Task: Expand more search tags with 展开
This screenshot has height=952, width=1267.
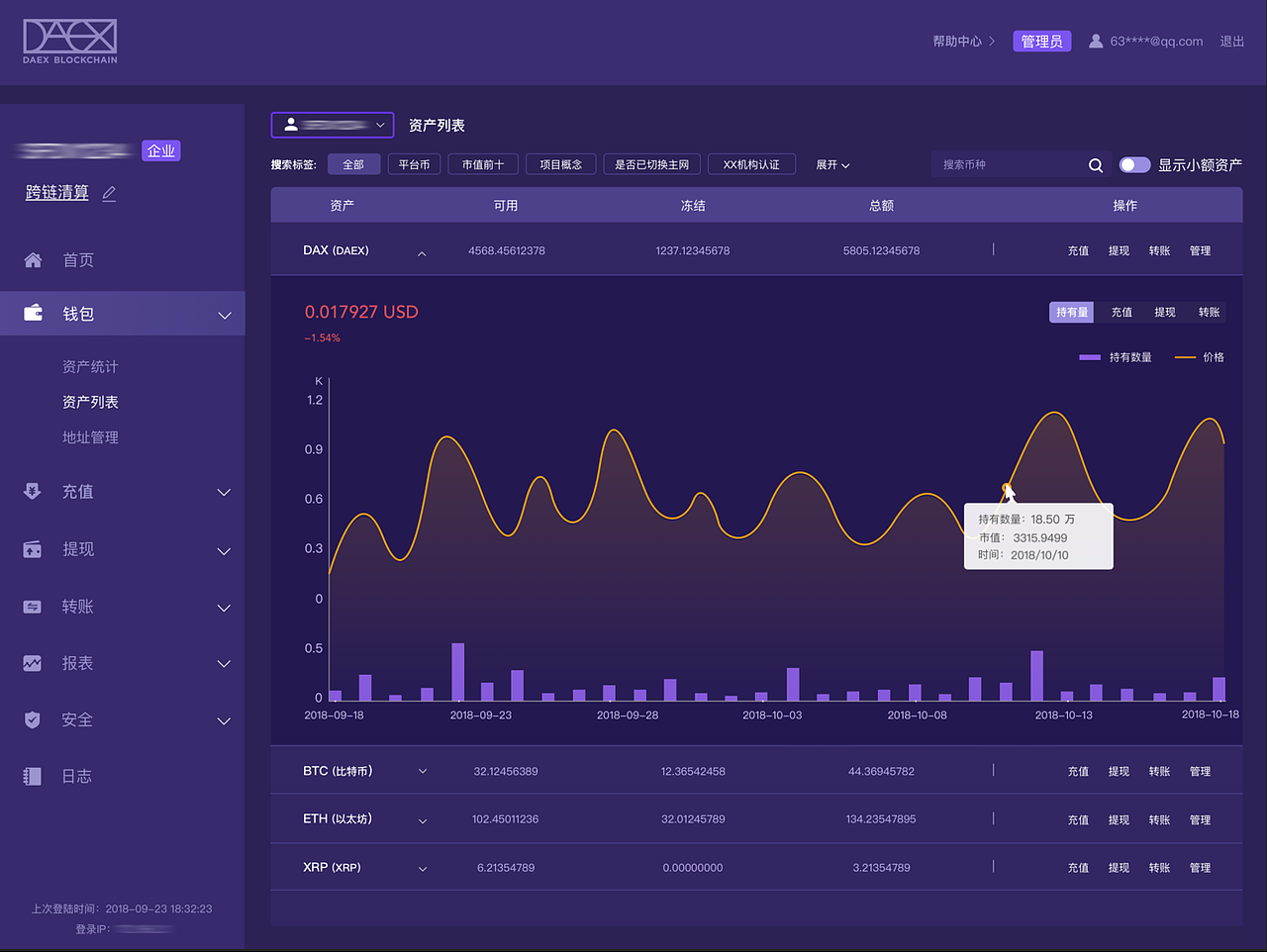Action: 832,165
